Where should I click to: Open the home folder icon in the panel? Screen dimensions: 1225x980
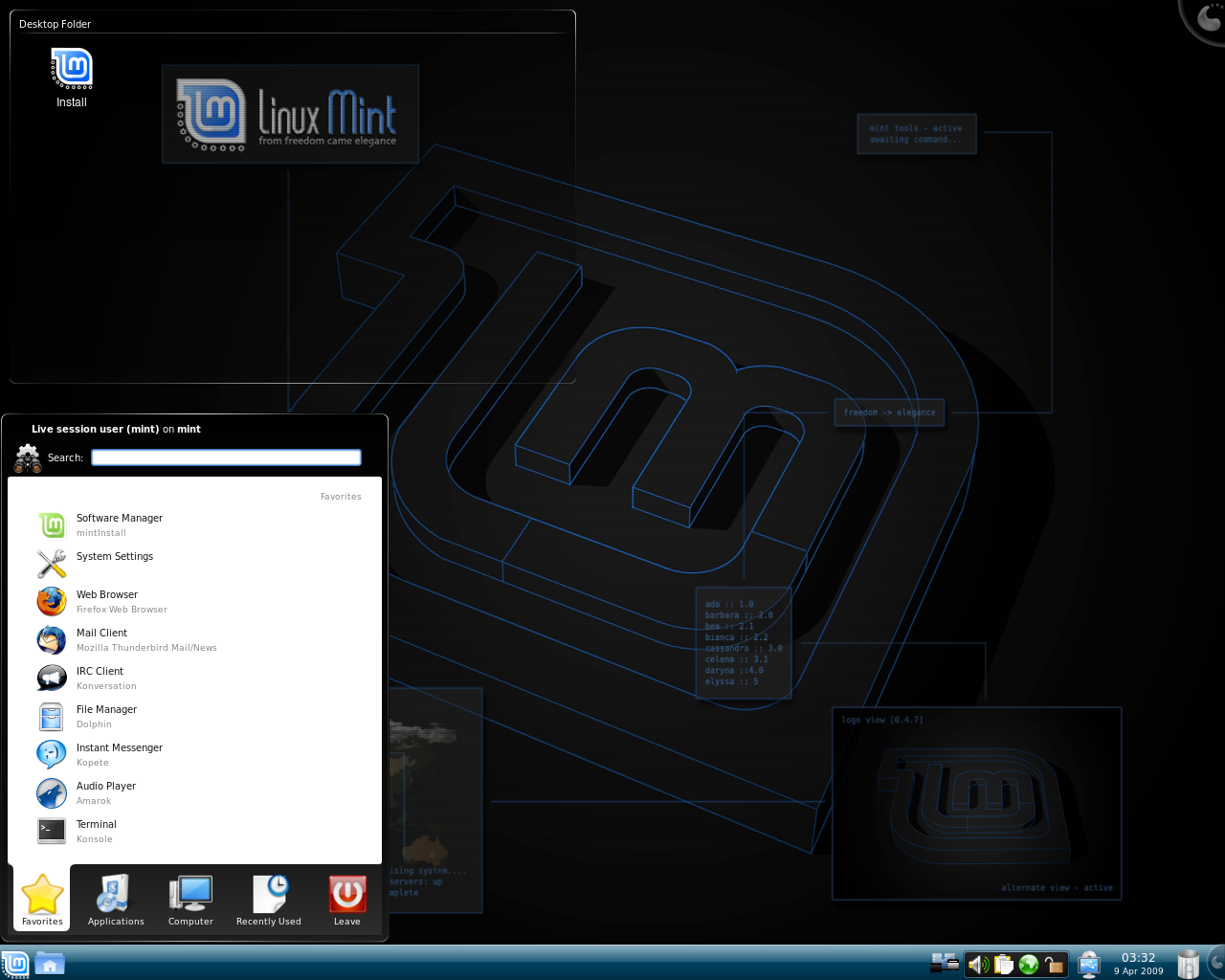click(50, 964)
